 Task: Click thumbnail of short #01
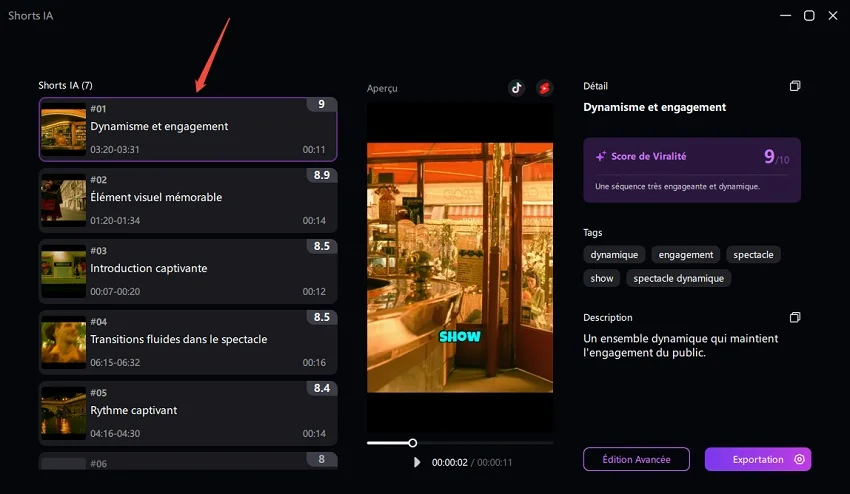point(63,130)
